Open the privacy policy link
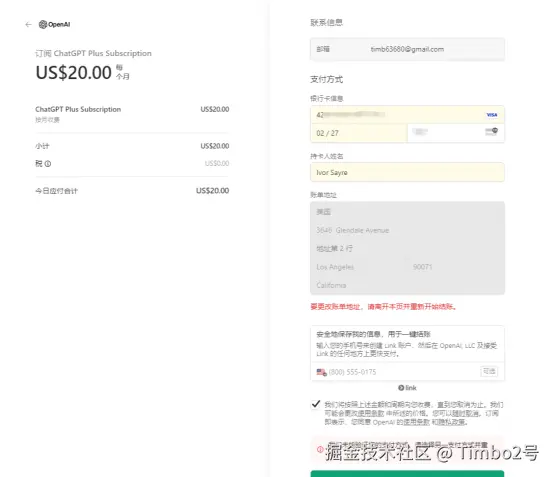Image resolution: width=554 pixels, height=477 pixels. 452,422
